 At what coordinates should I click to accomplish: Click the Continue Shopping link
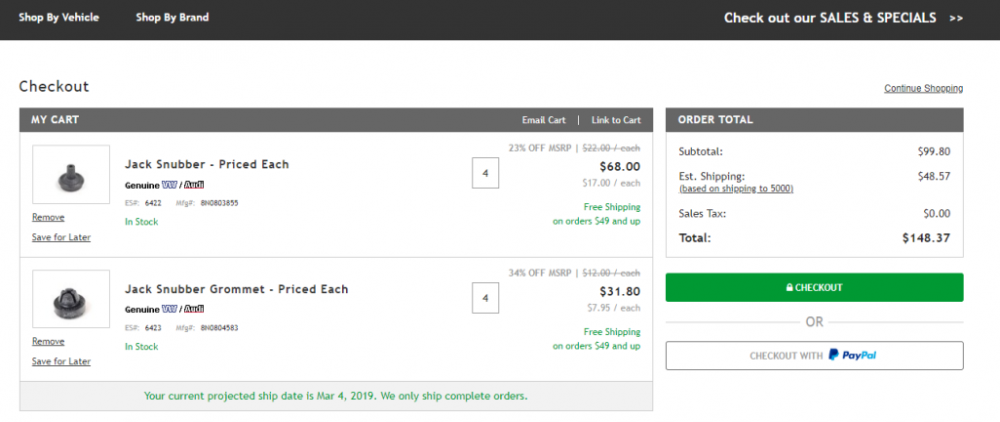(x=923, y=89)
